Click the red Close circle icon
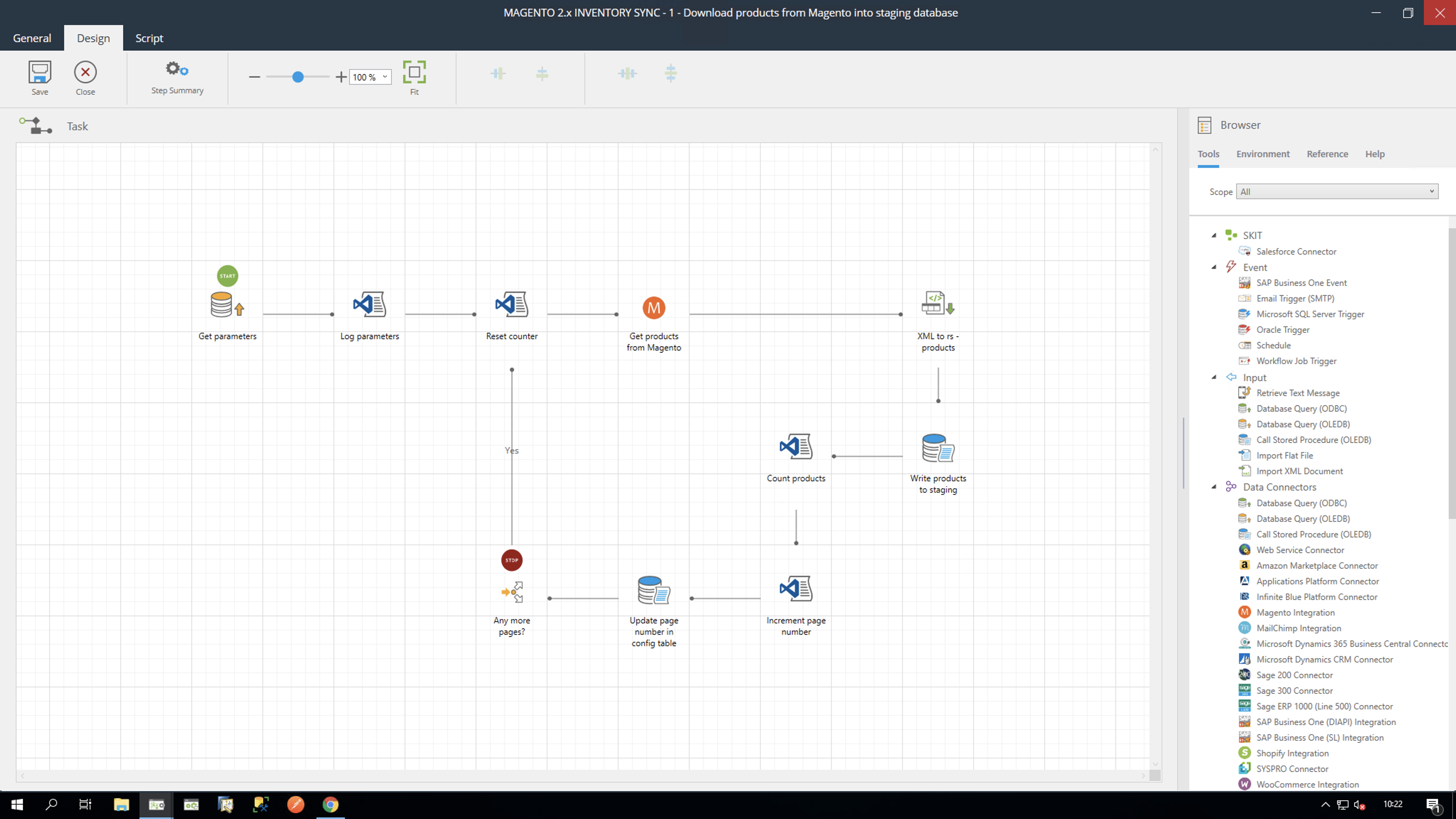This screenshot has width=1456, height=819. tap(85, 72)
